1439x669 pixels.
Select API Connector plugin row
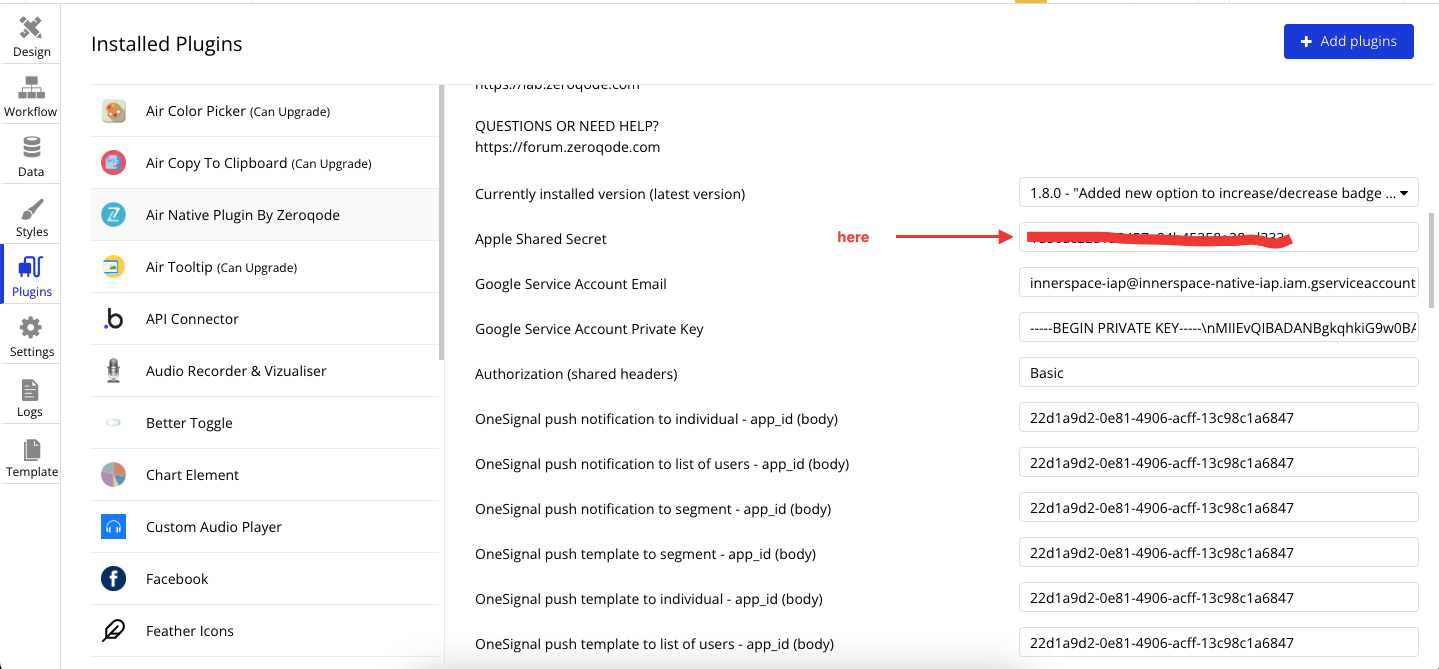click(x=265, y=319)
